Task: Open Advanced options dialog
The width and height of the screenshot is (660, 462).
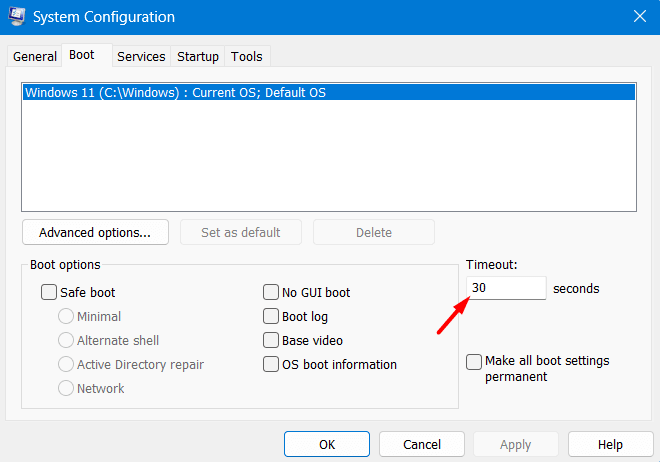Action: 96,232
